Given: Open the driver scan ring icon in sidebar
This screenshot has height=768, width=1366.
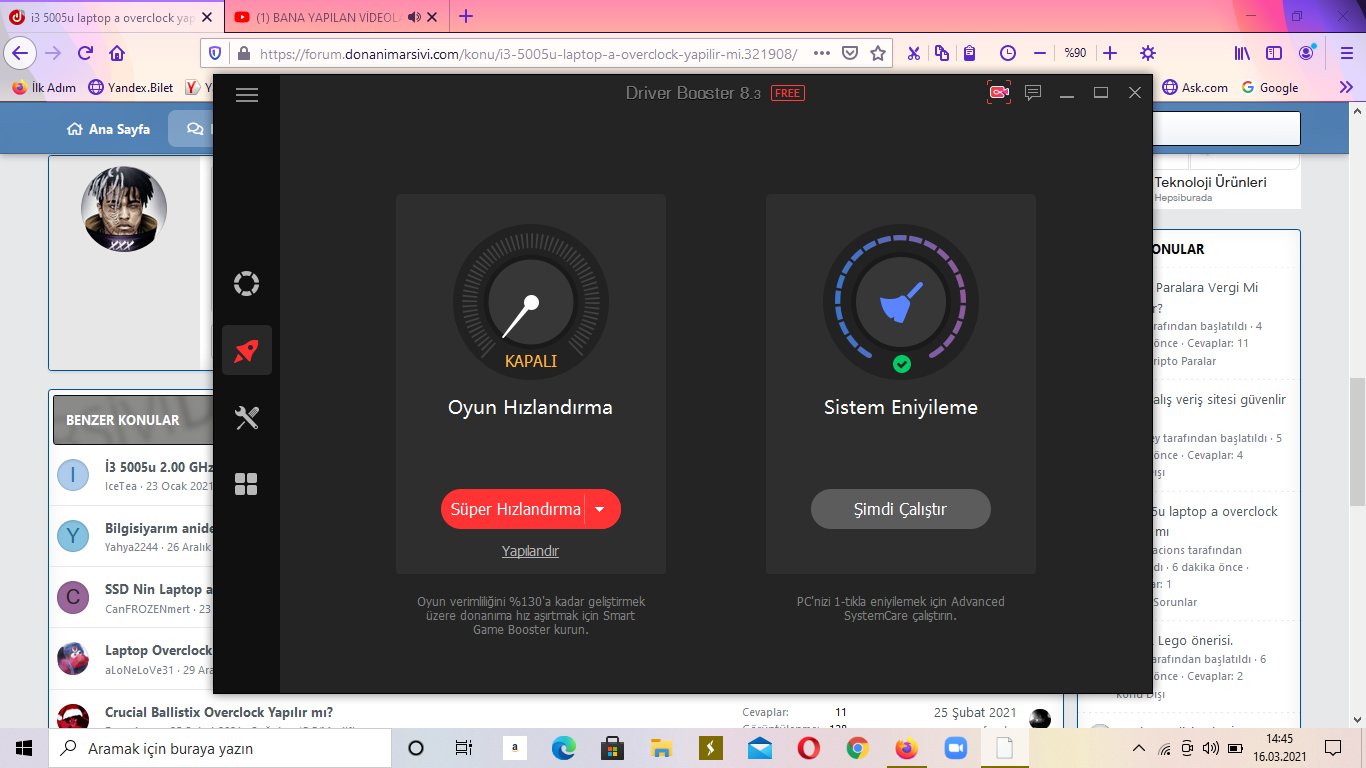Looking at the screenshot, I should pos(247,284).
